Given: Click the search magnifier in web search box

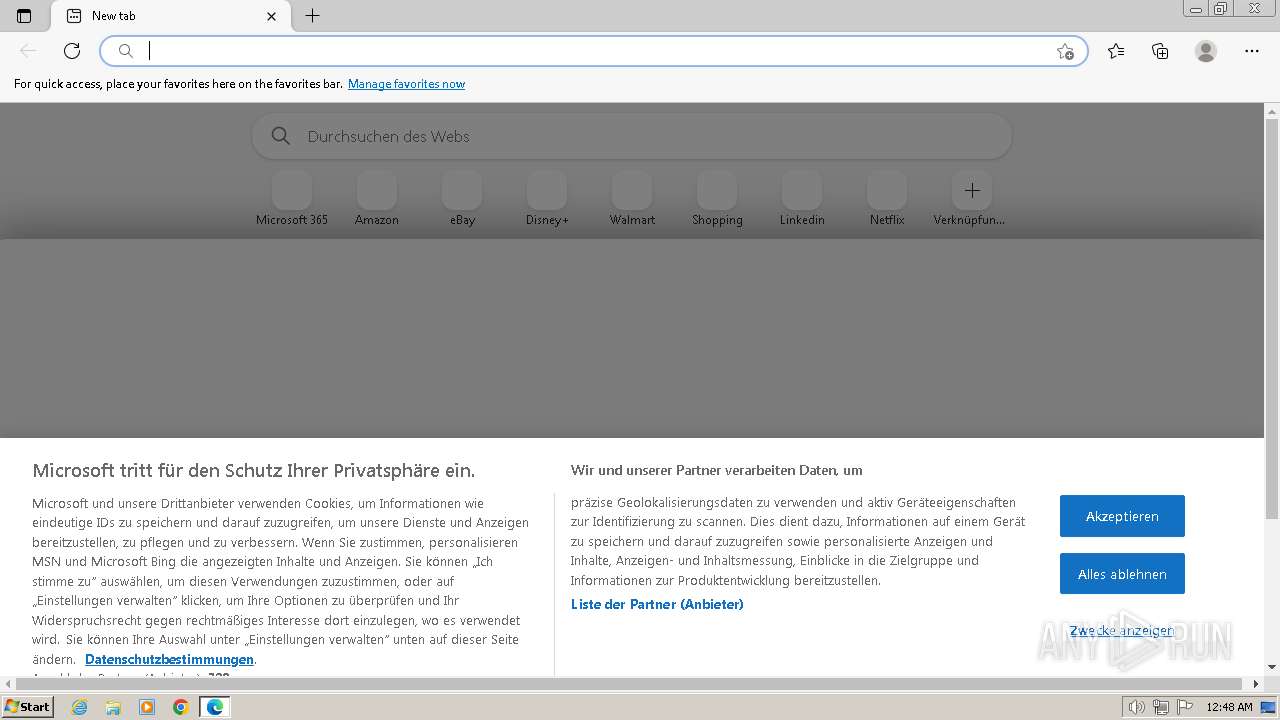Looking at the screenshot, I should [x=281, y=136].
